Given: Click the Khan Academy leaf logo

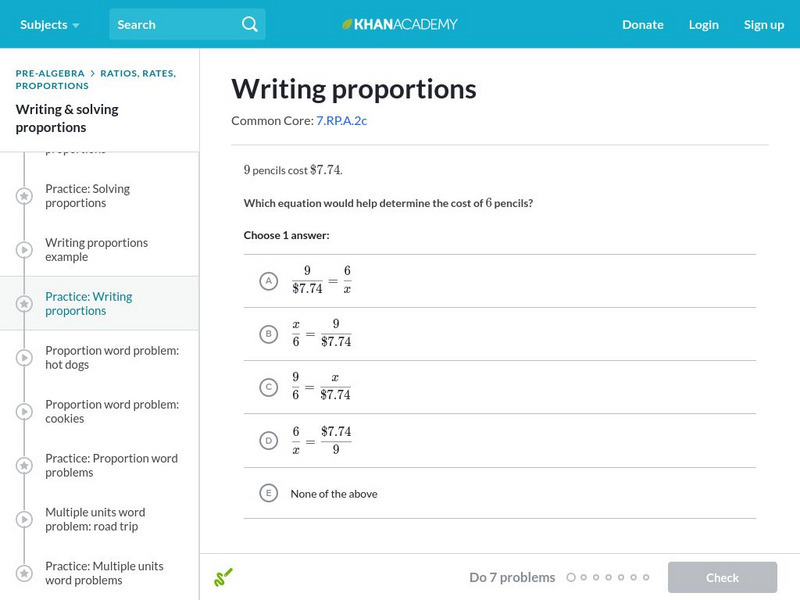Looking at the screenshot, I should (347, 24).
